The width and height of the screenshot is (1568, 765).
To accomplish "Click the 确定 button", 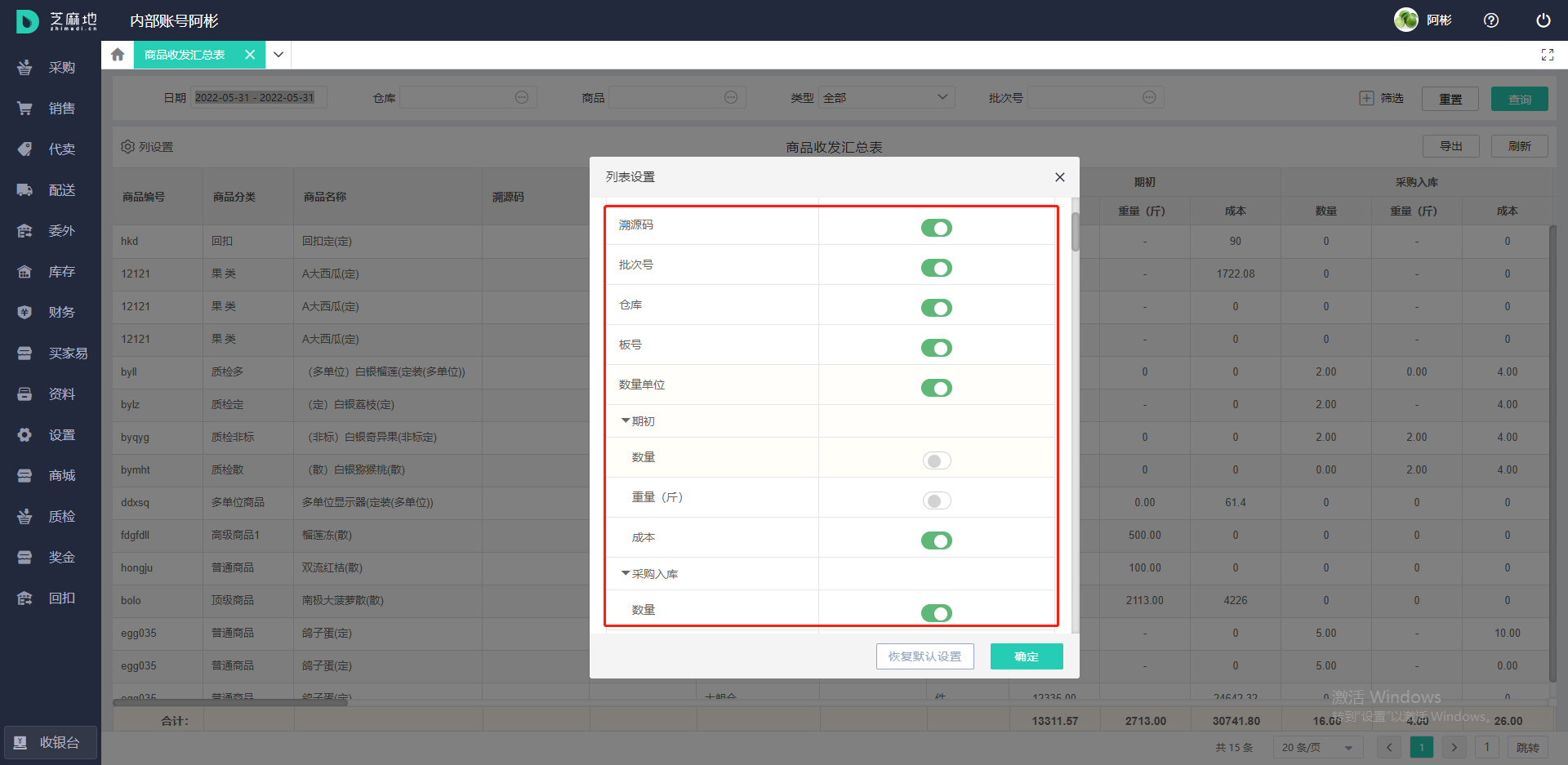I will click(x=1027, y=656).
